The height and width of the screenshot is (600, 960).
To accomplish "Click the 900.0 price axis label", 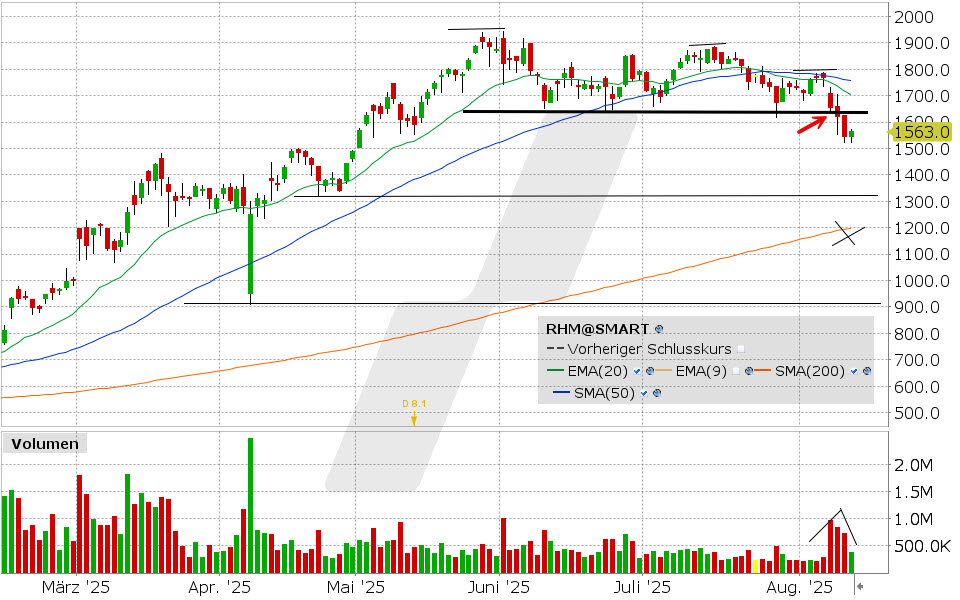I will [917, 307].
